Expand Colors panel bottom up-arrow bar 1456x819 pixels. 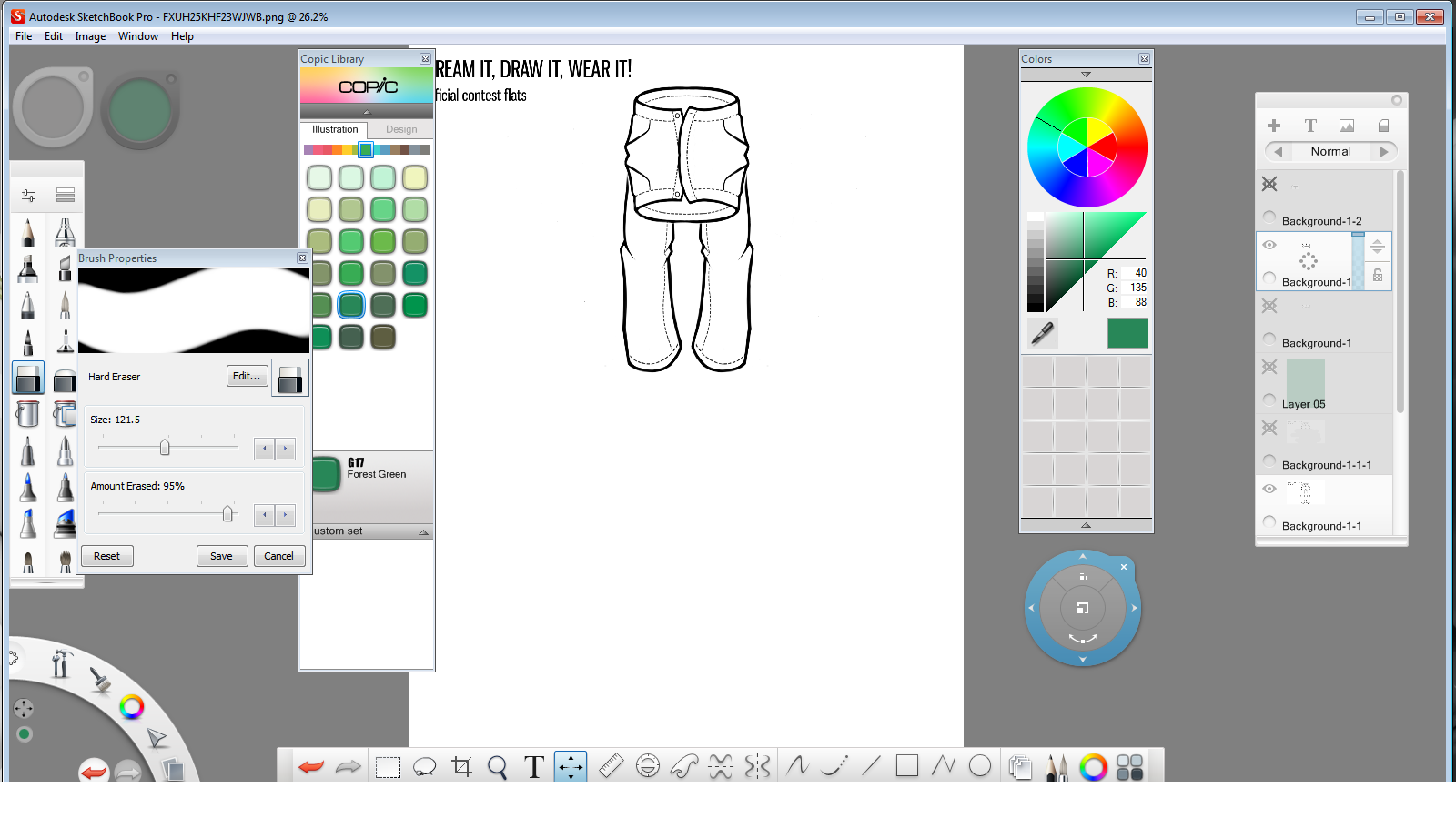pos(1086,525)
